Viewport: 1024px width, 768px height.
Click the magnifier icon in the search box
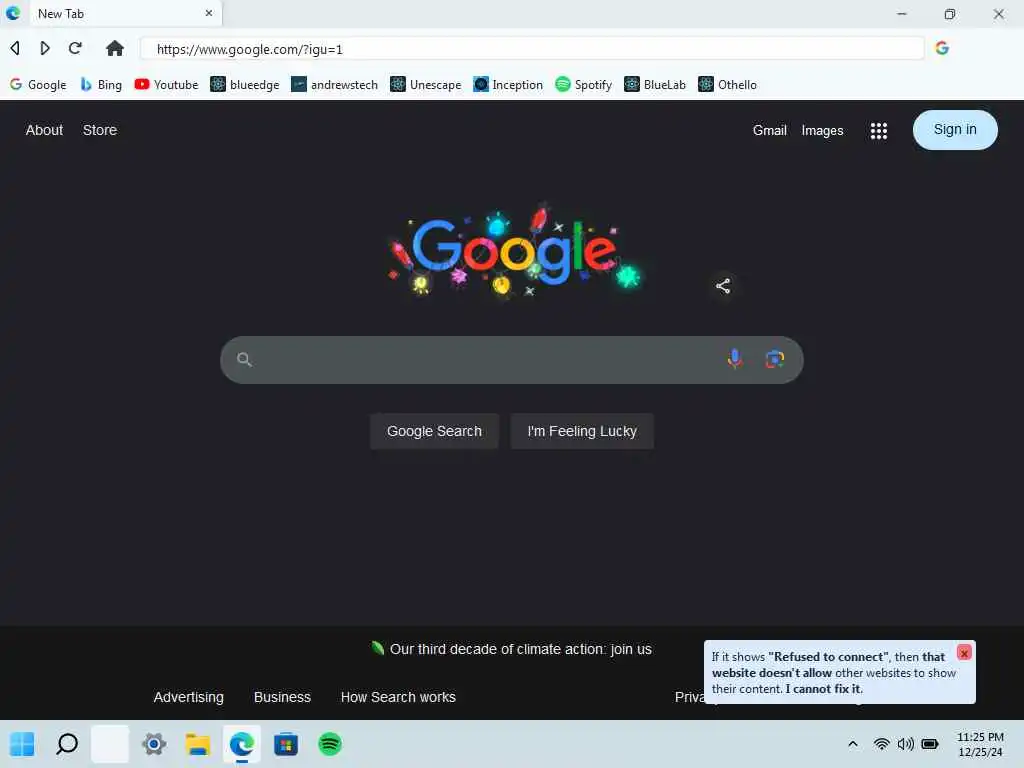pyautogui.click(x=244, y=359)
